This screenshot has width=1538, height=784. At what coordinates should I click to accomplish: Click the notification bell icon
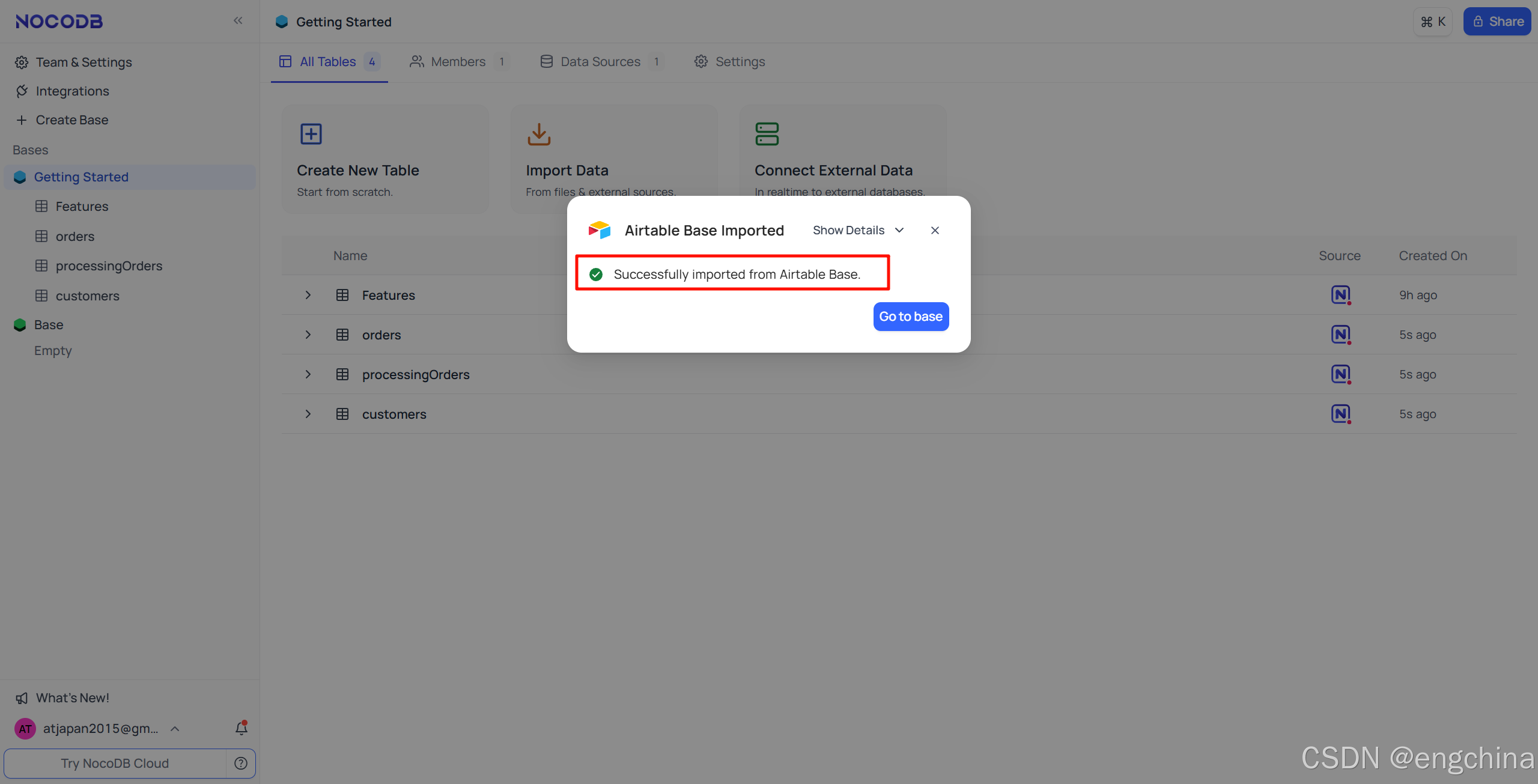tap(242, 728)
